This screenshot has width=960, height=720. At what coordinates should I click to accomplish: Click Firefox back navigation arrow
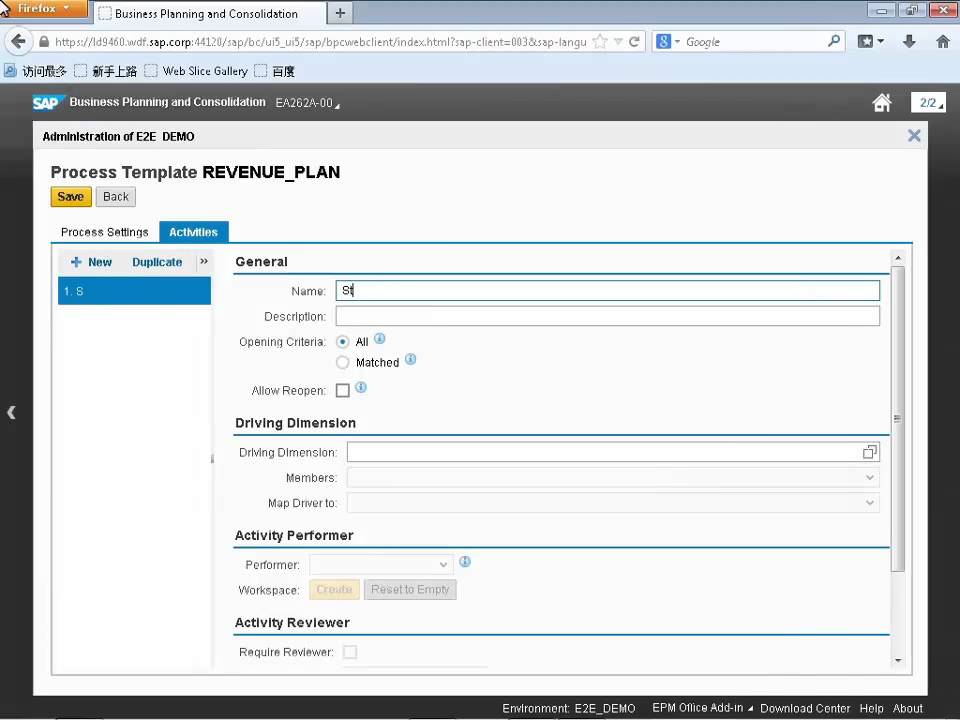pos(18,42)
